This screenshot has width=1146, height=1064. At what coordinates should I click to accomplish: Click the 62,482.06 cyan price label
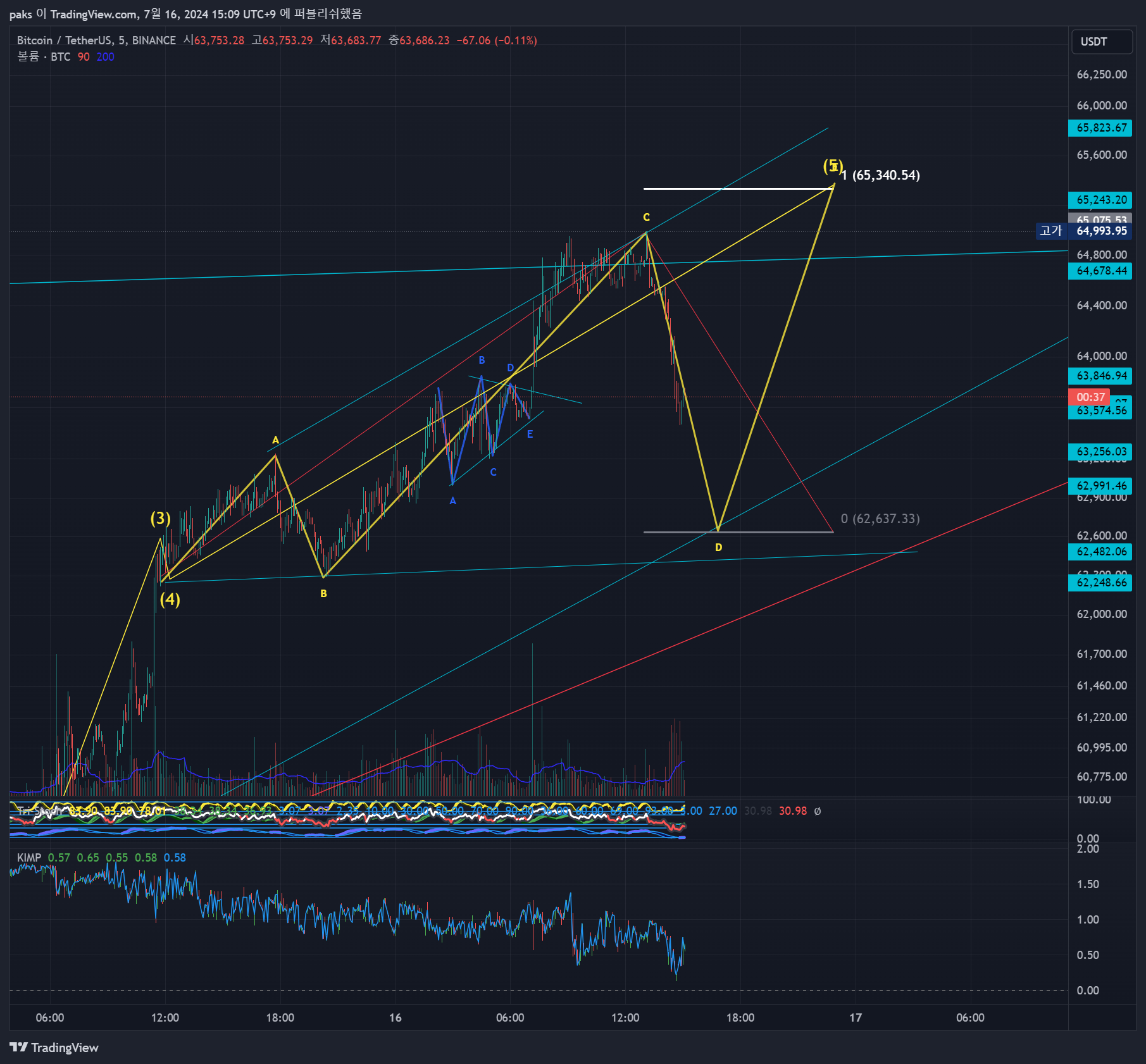pos(1101,552)
